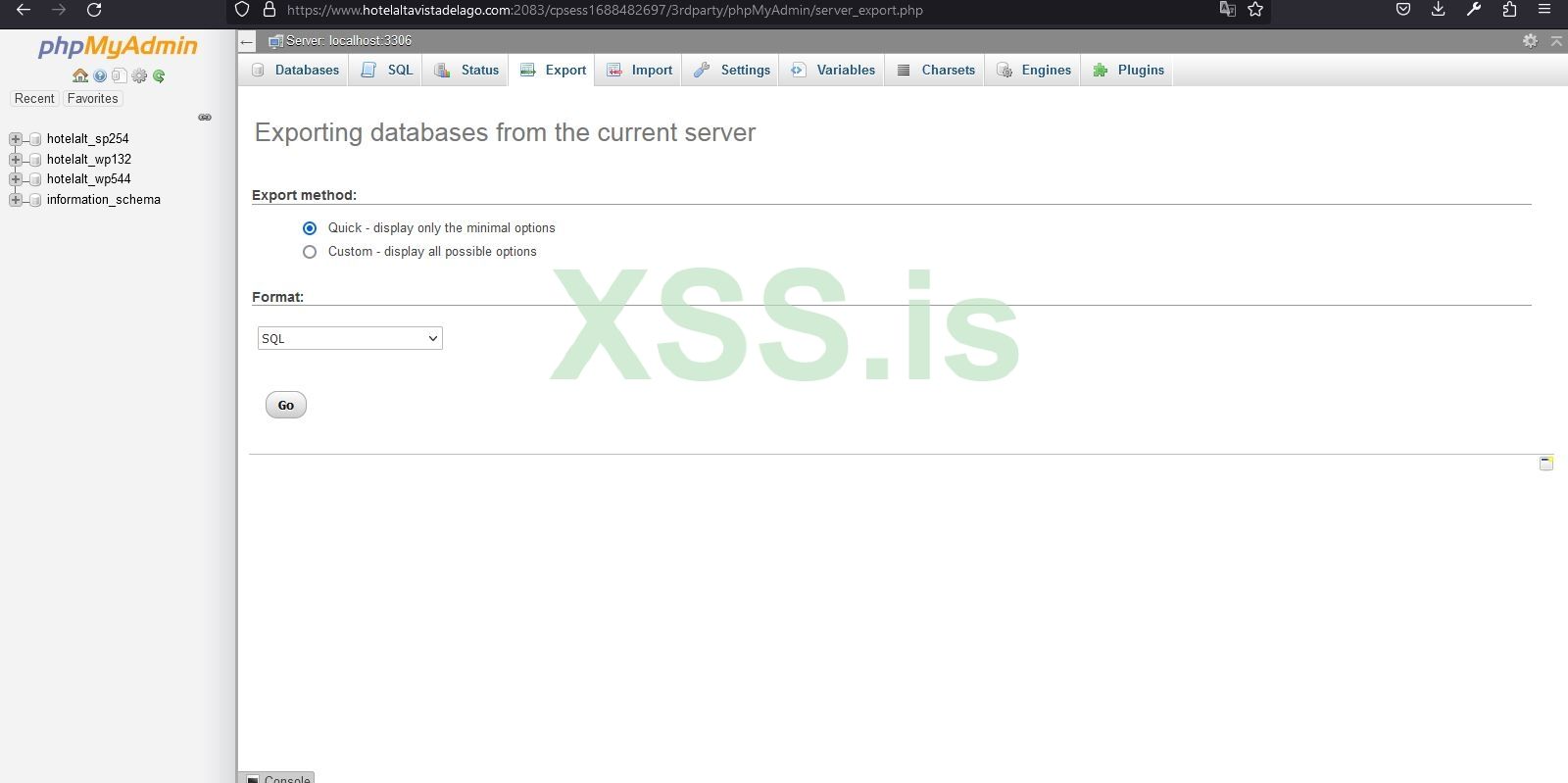Click the hotelalt_wp132 database icon
Image resolution: width=1568 pixels, height=783 pixels.
(36, 160)
